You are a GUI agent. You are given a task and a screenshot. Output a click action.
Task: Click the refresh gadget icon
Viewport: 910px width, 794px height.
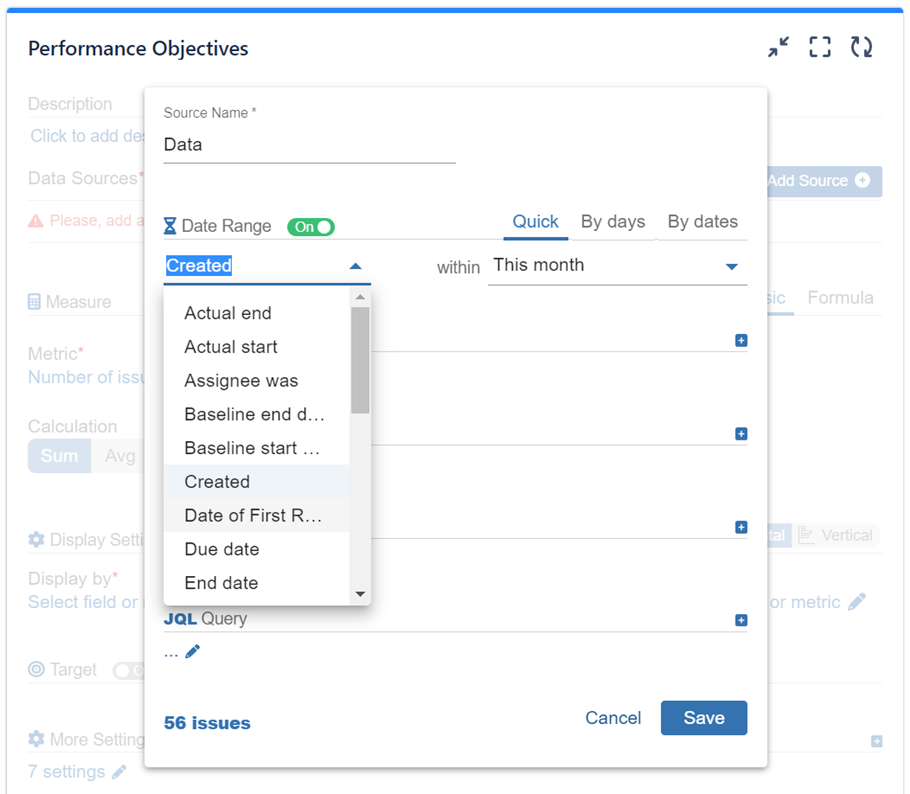(x=861, y=47)
